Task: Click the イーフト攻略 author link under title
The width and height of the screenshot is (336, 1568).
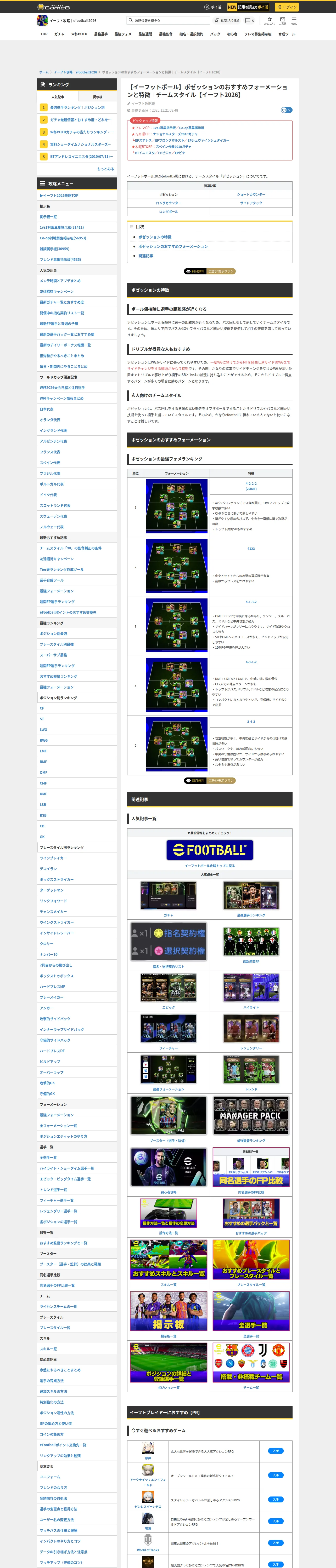Action: coord(143,103)
